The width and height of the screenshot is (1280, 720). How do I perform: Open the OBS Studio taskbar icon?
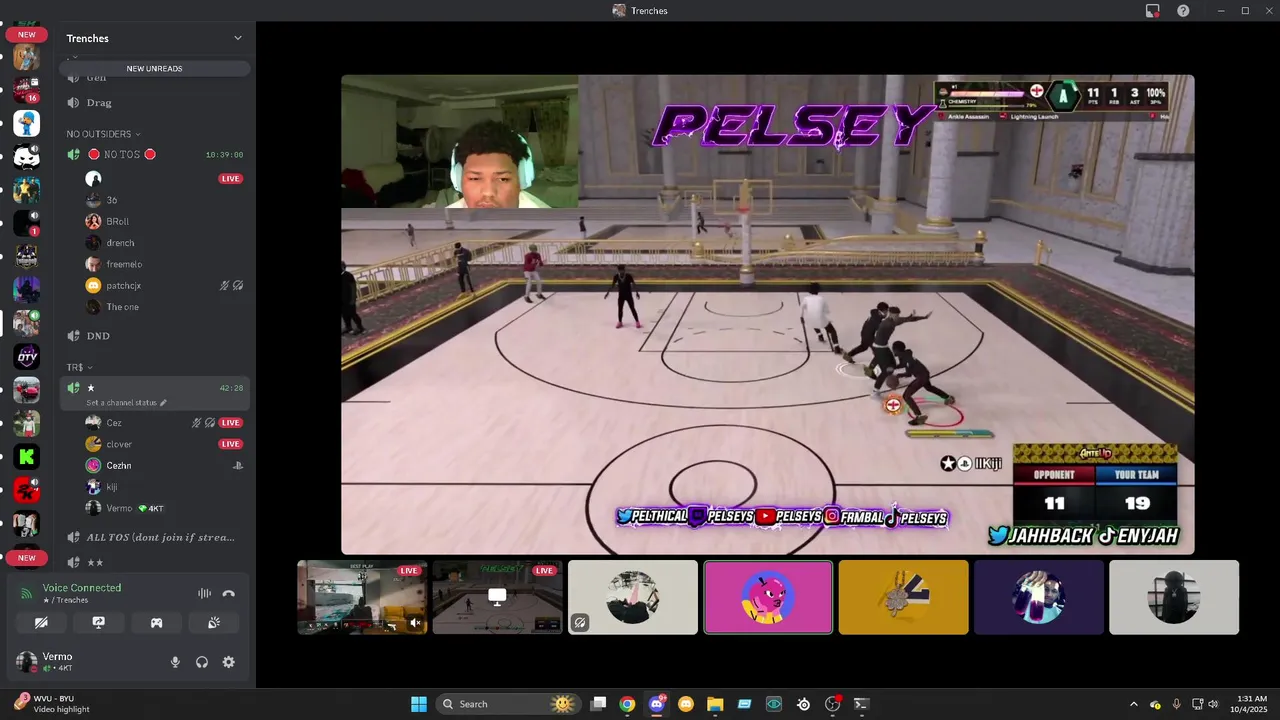(832, 704)
